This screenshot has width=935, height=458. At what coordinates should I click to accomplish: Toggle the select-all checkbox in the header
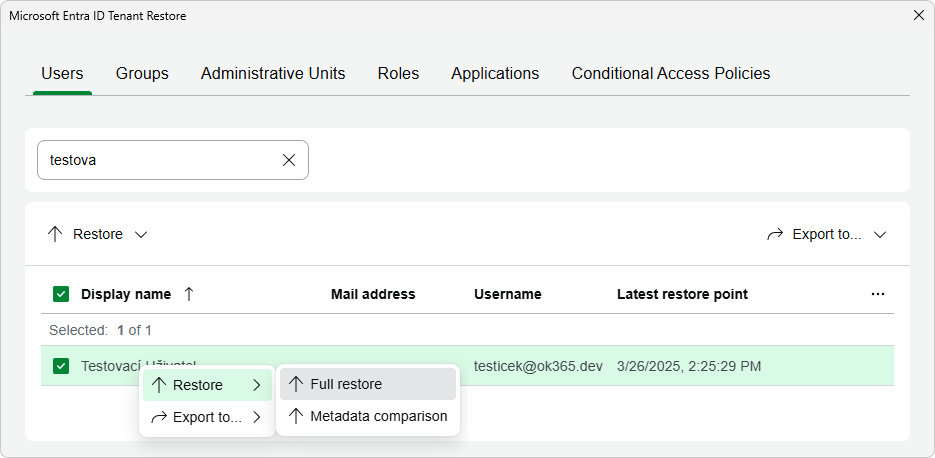point(61,294)
